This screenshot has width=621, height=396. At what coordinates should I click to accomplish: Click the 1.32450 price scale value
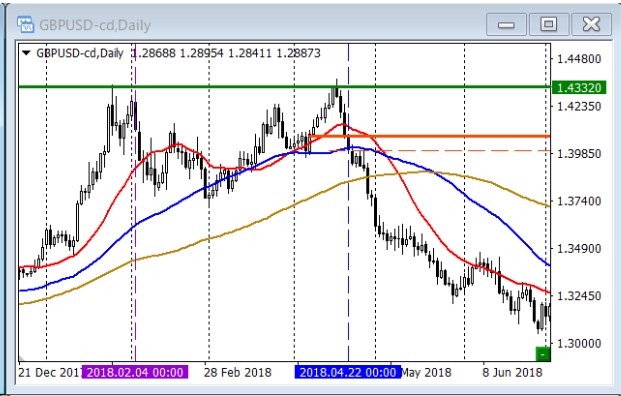click(579, 296)
